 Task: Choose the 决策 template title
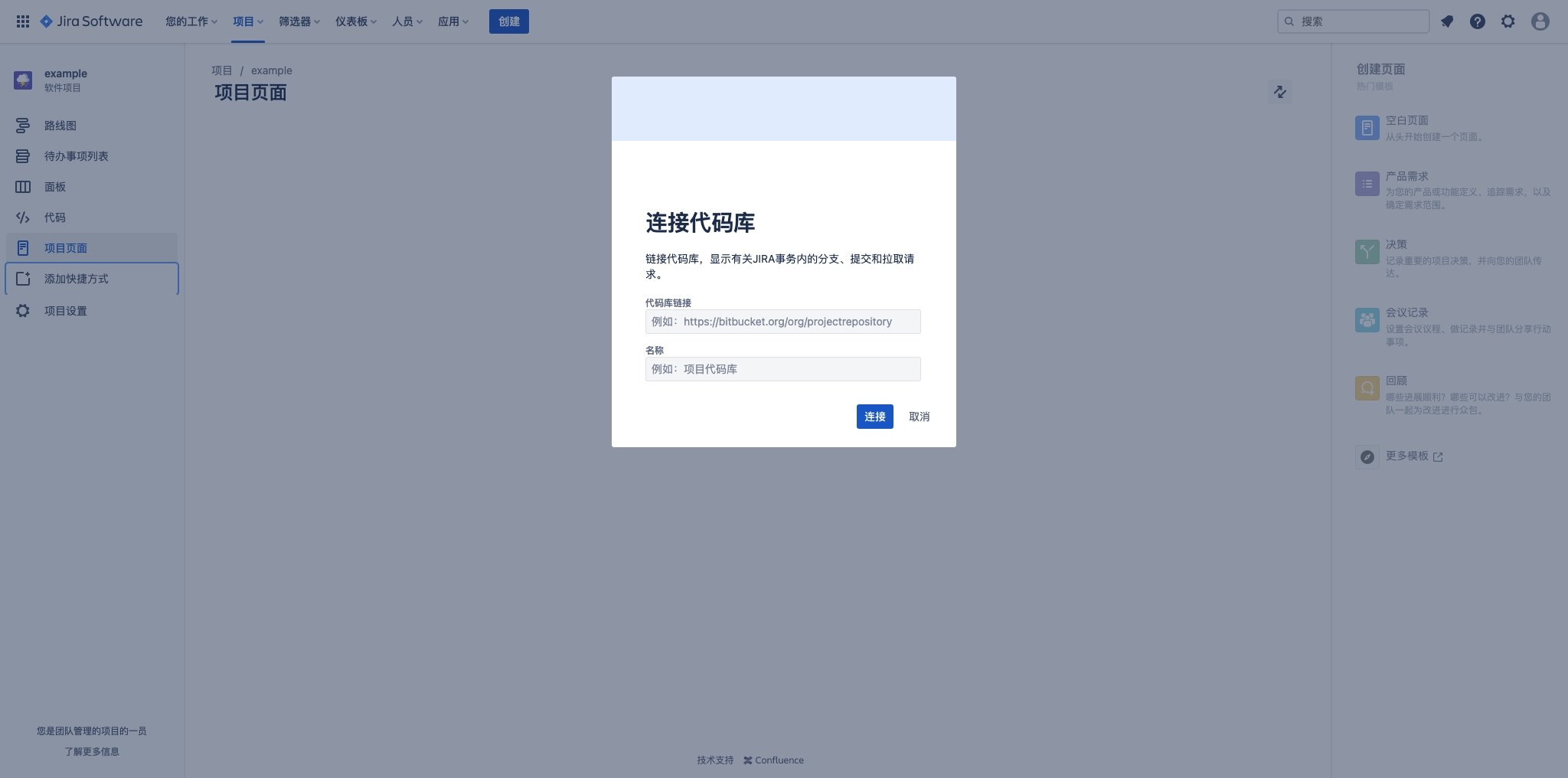[x=1396, y=244]
